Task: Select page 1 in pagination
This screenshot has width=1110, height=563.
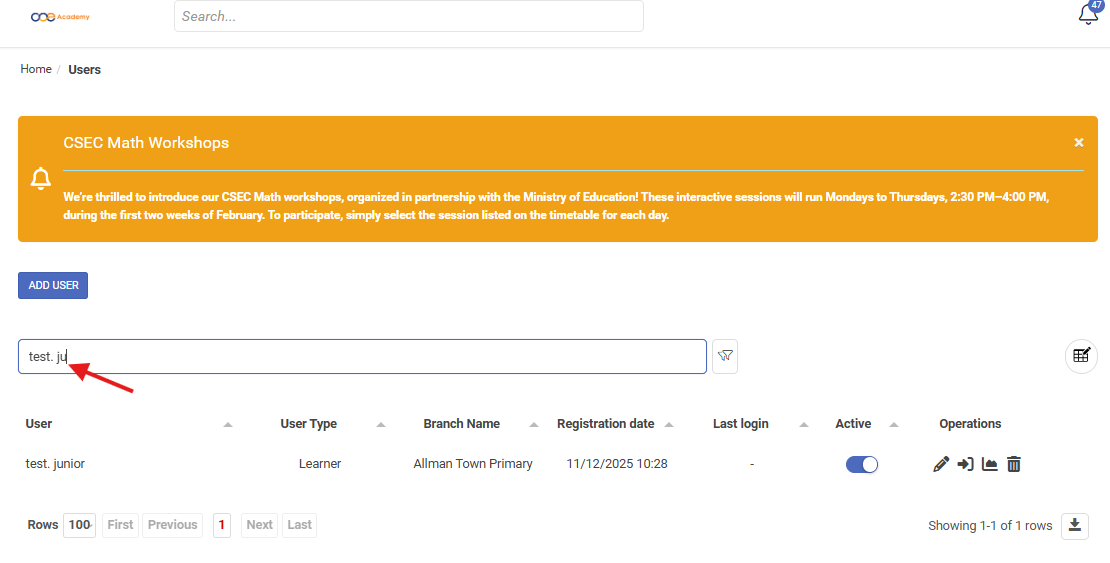Action: pos(222,525)
